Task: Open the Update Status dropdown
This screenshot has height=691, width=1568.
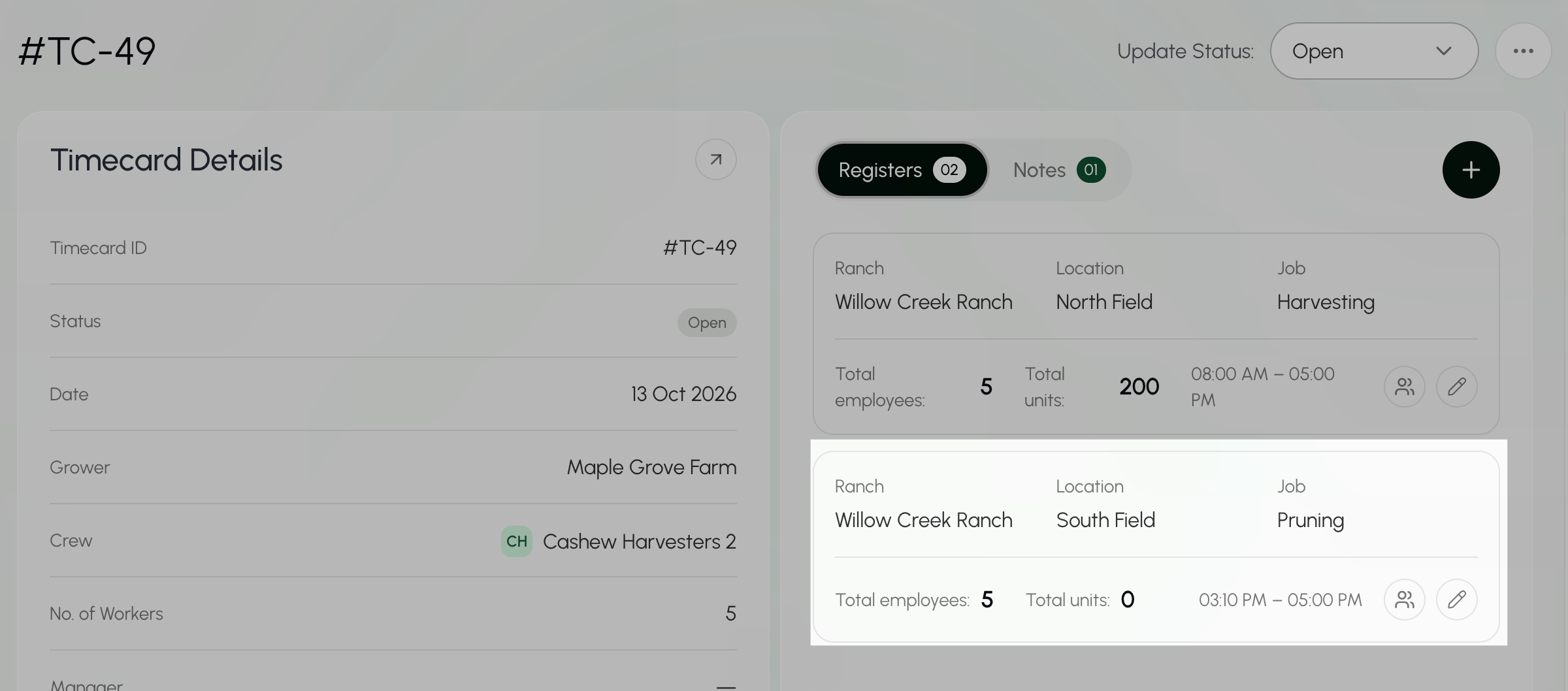Action: (1374, 51)
